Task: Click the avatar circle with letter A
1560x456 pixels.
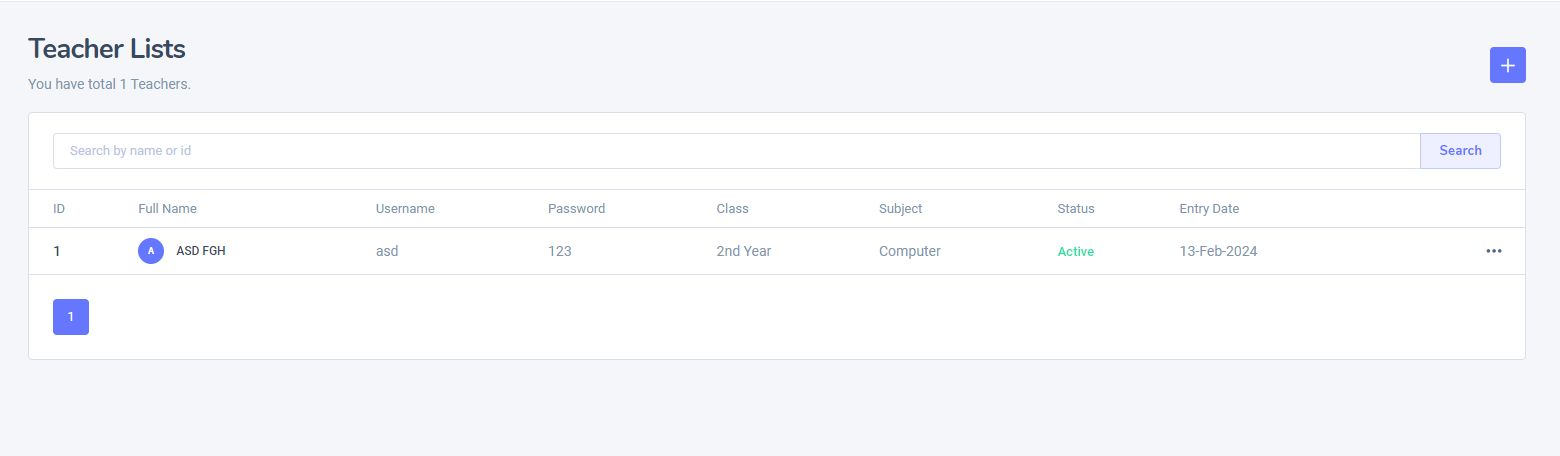Action: [151, 251]
